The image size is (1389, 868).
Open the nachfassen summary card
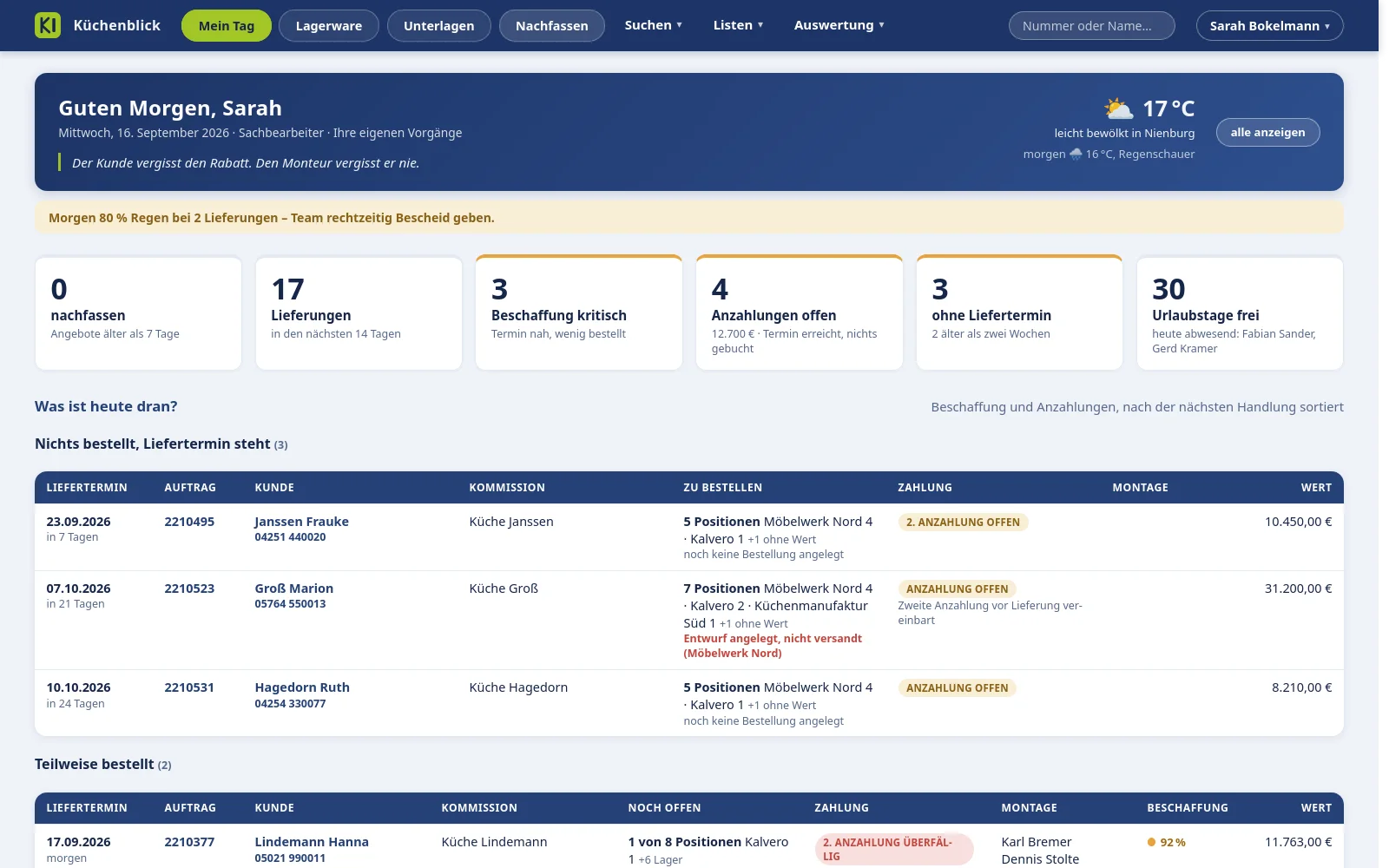[138, 312]
